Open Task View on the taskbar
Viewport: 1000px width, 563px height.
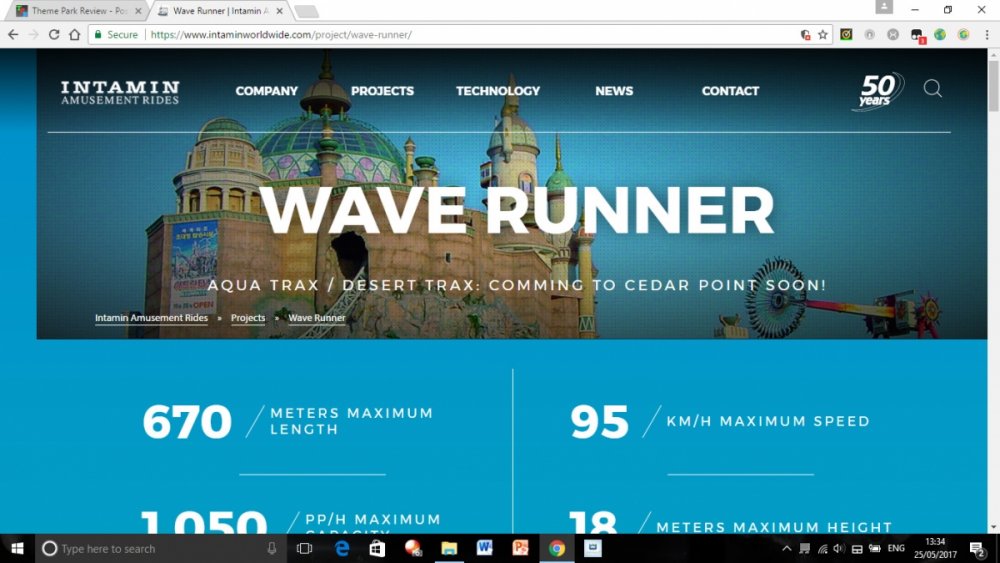click(x=305, y=548)
